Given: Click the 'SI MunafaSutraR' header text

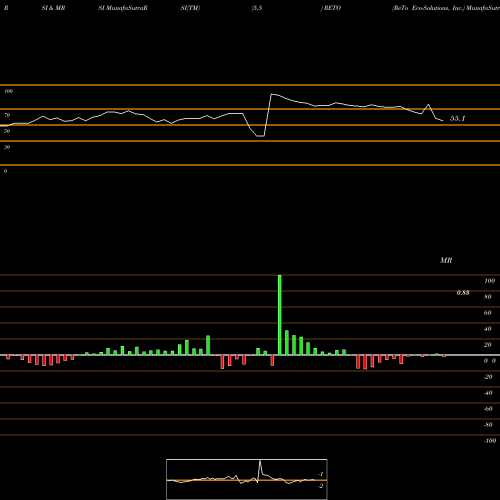Looking at the screenshot, I should [123, 8].
